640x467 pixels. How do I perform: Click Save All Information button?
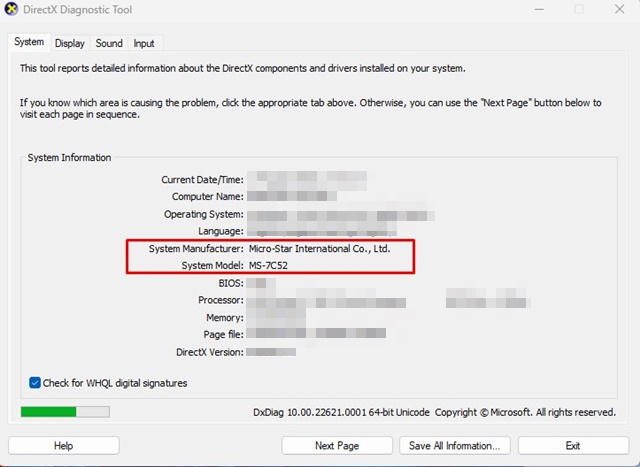455,445
